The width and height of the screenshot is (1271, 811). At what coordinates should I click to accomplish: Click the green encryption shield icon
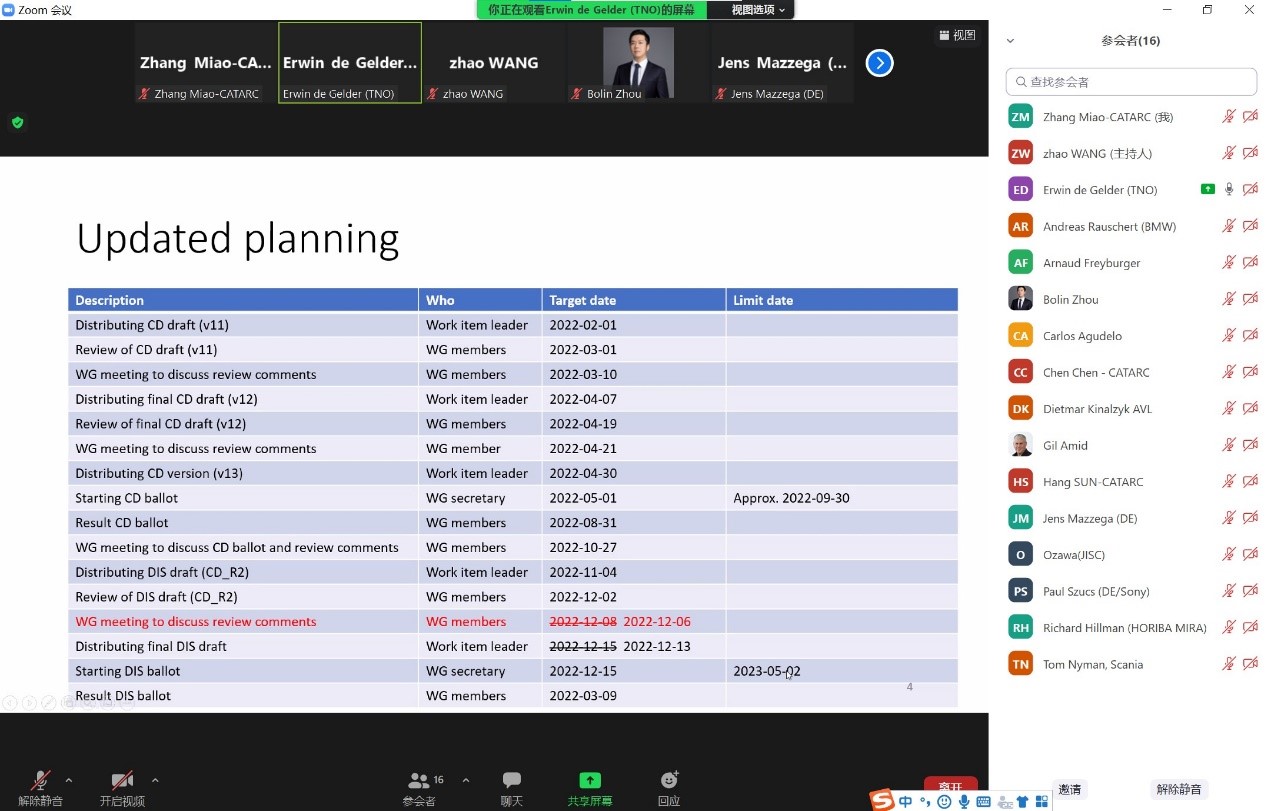17,123
